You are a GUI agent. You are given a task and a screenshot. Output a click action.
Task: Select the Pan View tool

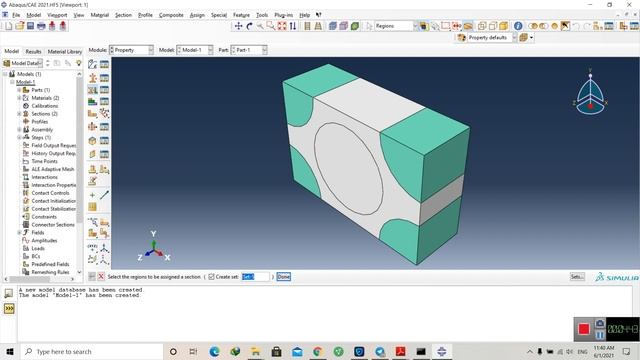coord(238,26)
